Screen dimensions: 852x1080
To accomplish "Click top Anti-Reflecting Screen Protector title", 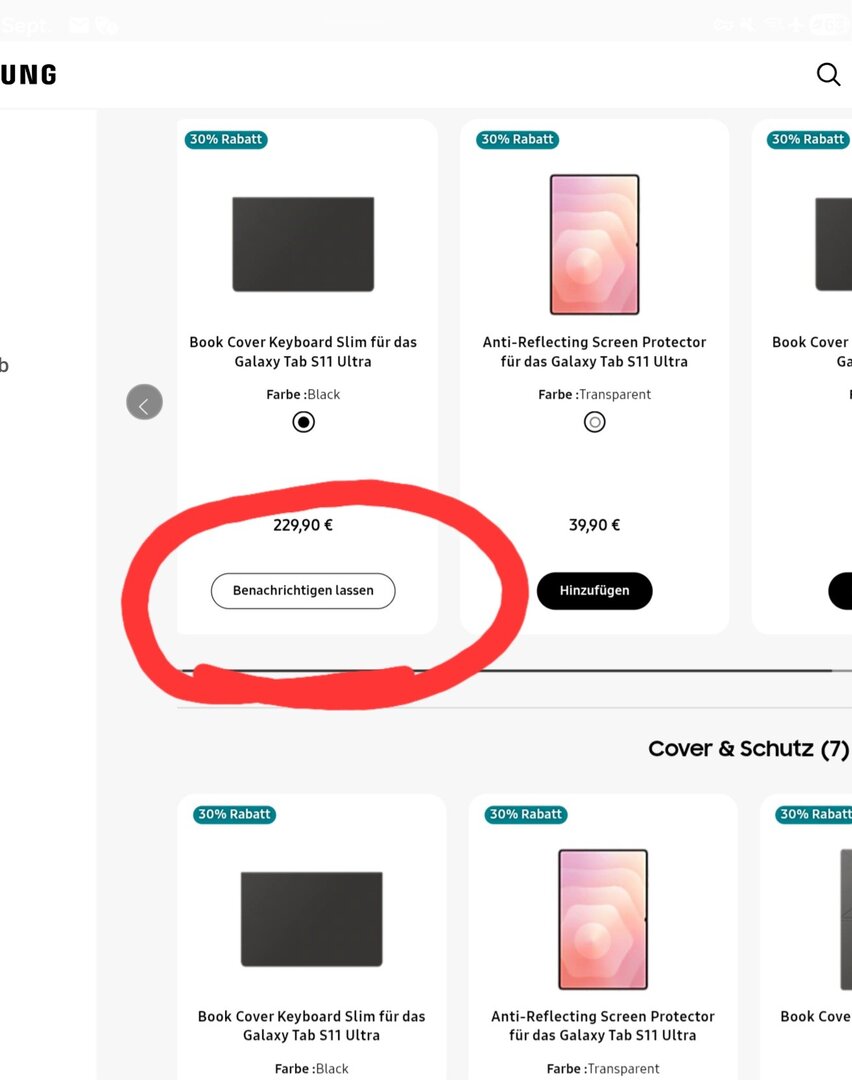I will point(595,352).
